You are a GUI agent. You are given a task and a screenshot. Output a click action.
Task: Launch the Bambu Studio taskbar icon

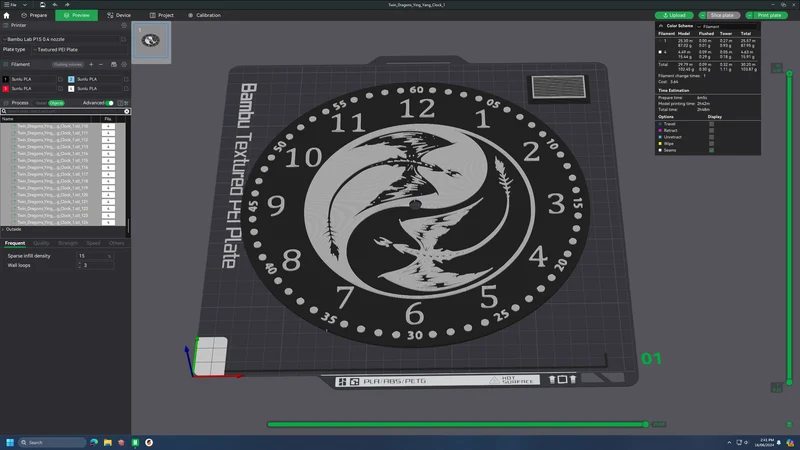135,442
